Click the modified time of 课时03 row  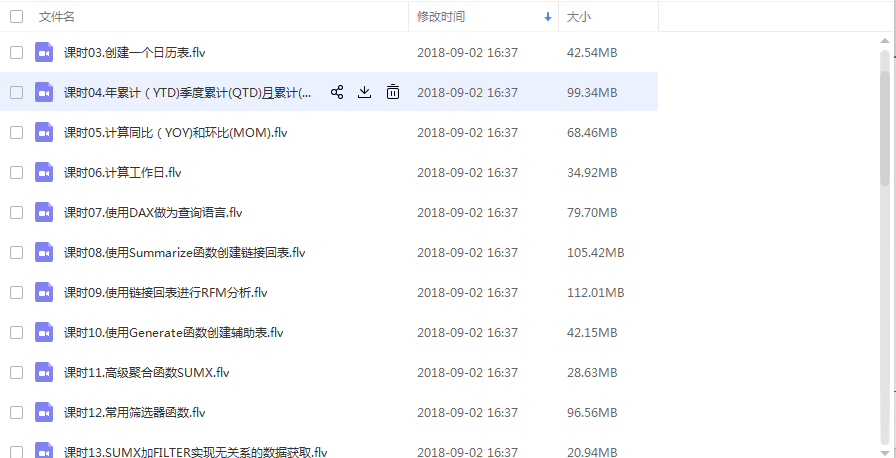[467, 53]
